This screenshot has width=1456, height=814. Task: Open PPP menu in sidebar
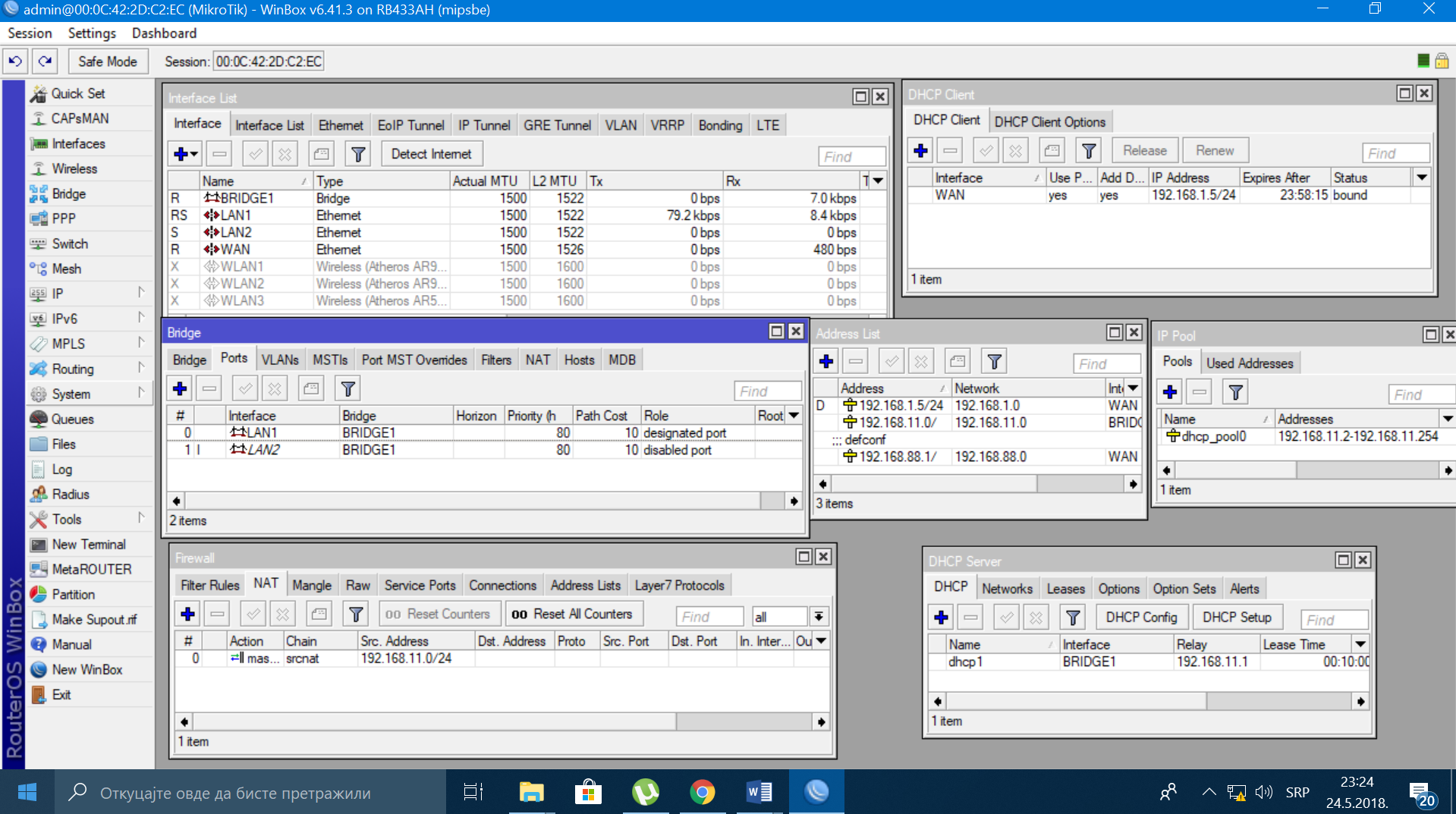(64, 218)
